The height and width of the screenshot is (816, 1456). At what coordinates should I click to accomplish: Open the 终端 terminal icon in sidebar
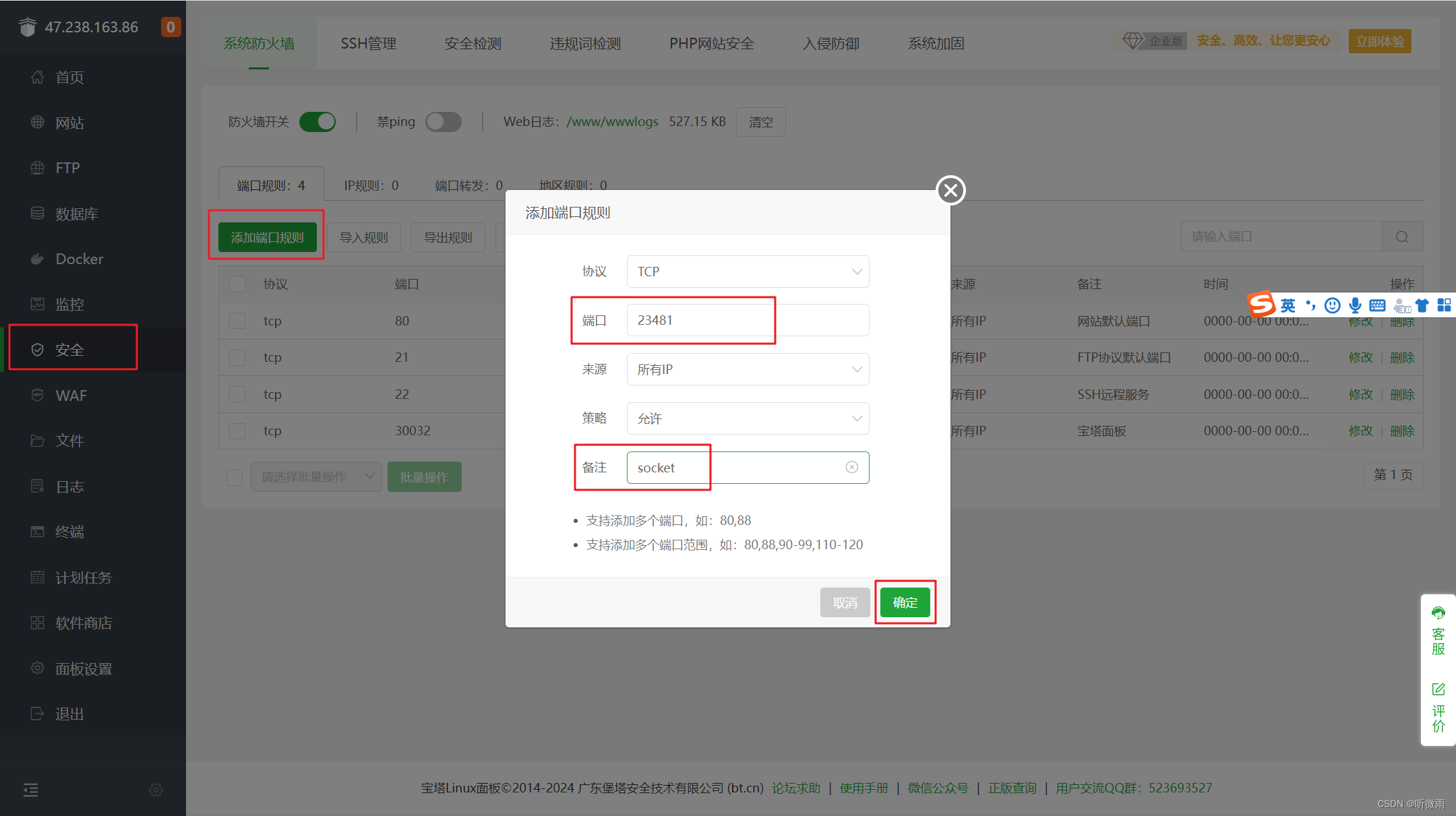pyautogui.click(x=38, y=532)
